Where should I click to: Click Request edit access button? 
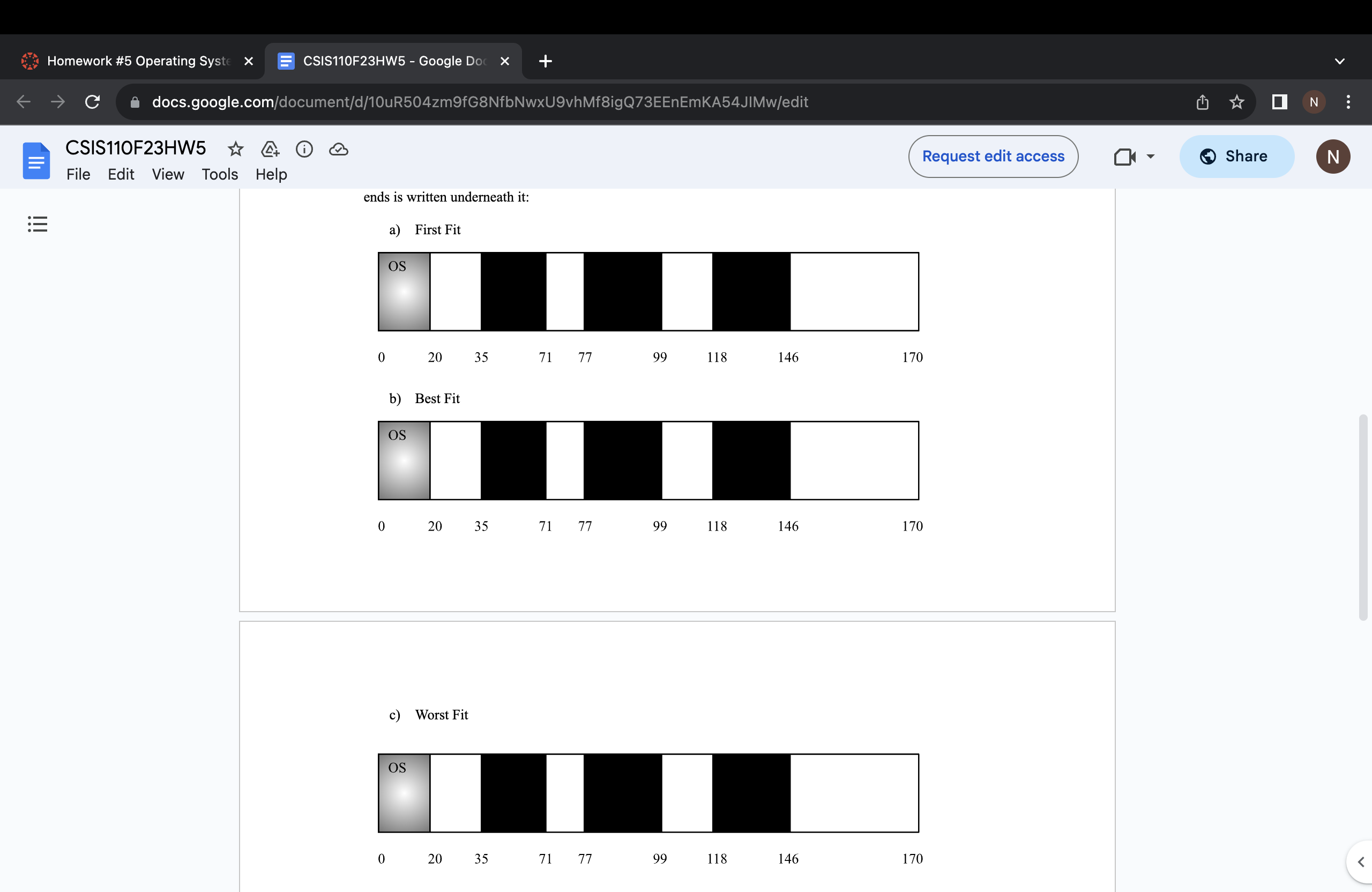(x=993, y=156)
